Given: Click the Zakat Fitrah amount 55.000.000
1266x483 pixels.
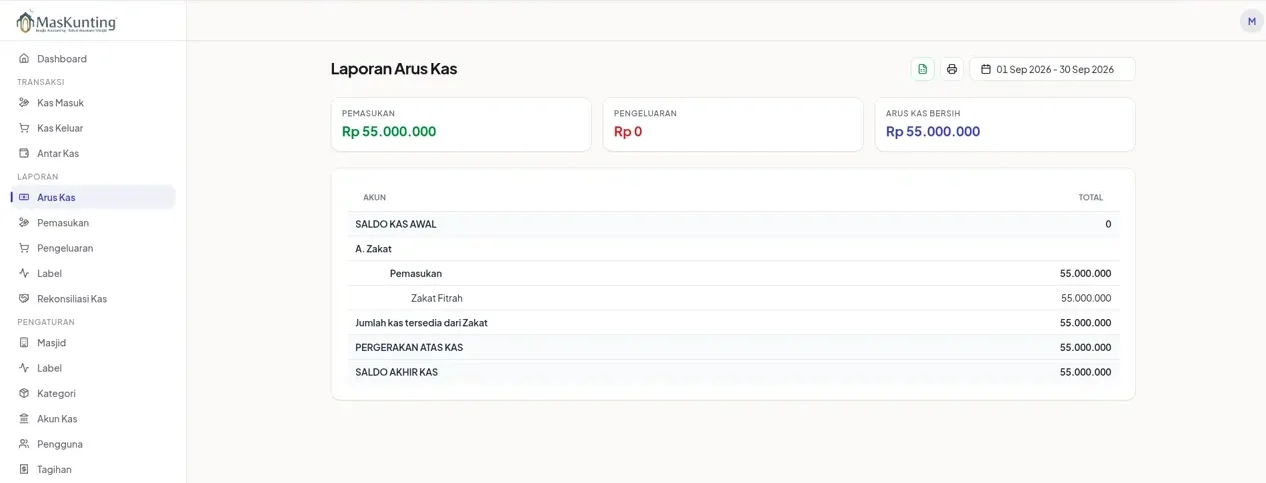Looking at the screenshot, I should click(x=1086, y=298).
